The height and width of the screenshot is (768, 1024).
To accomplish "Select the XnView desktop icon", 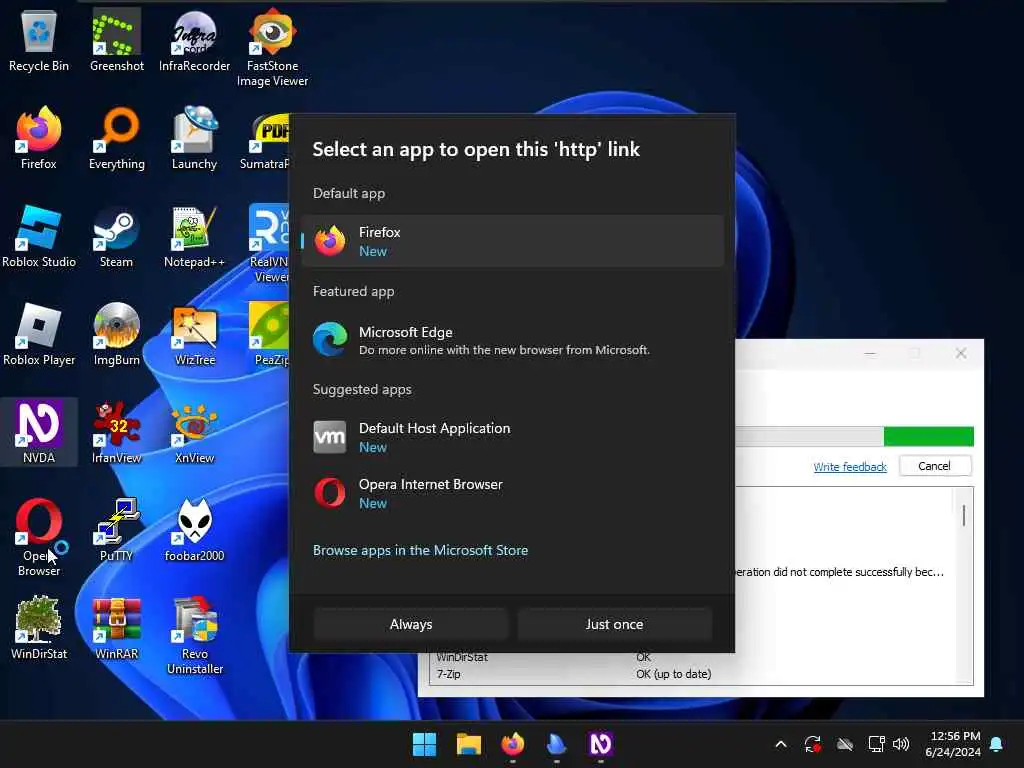I will 194,432.
